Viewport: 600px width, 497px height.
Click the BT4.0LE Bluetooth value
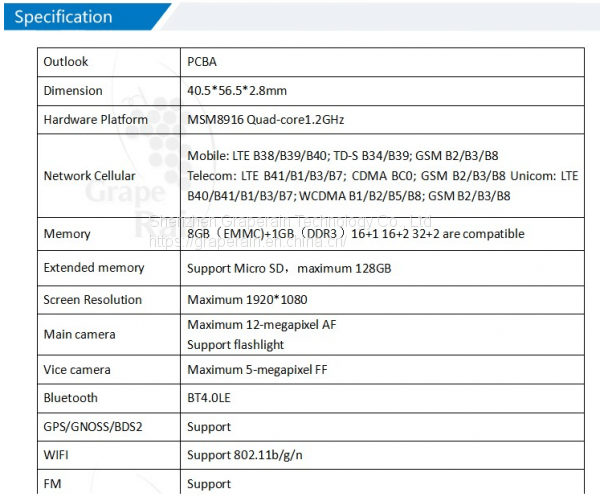point(211,398)
